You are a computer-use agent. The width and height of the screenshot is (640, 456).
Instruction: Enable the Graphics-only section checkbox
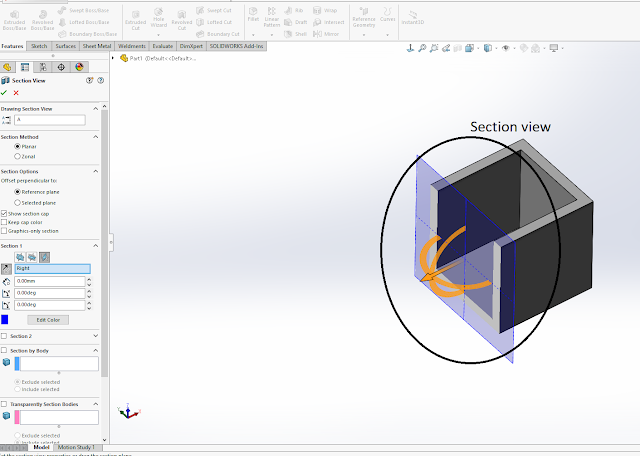coord(4,231)
